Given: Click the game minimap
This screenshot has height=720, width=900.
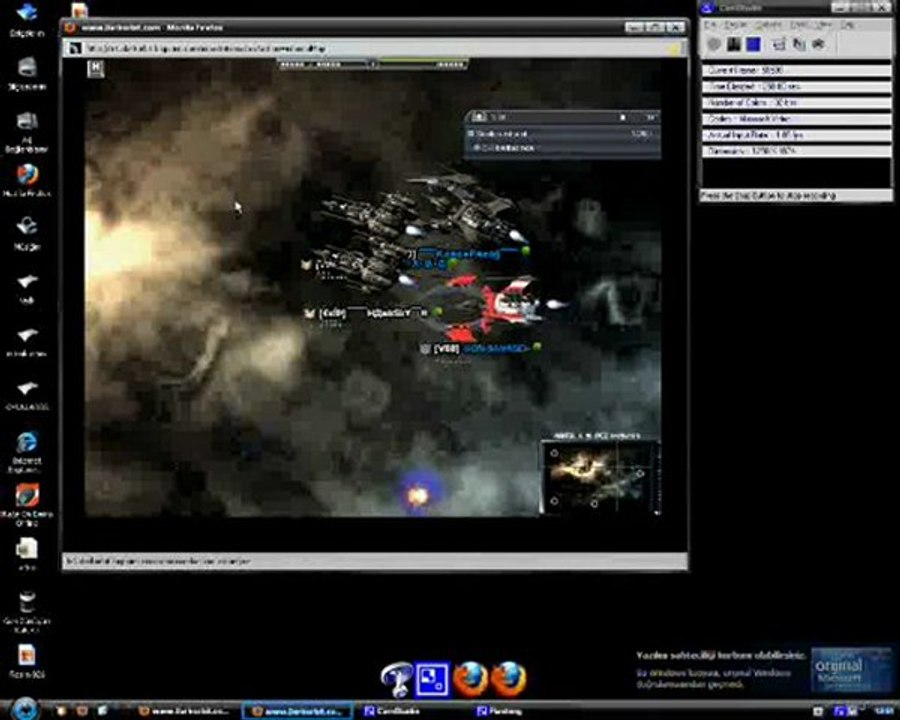Looking at the screenshot, I should (x=600, y=478).
